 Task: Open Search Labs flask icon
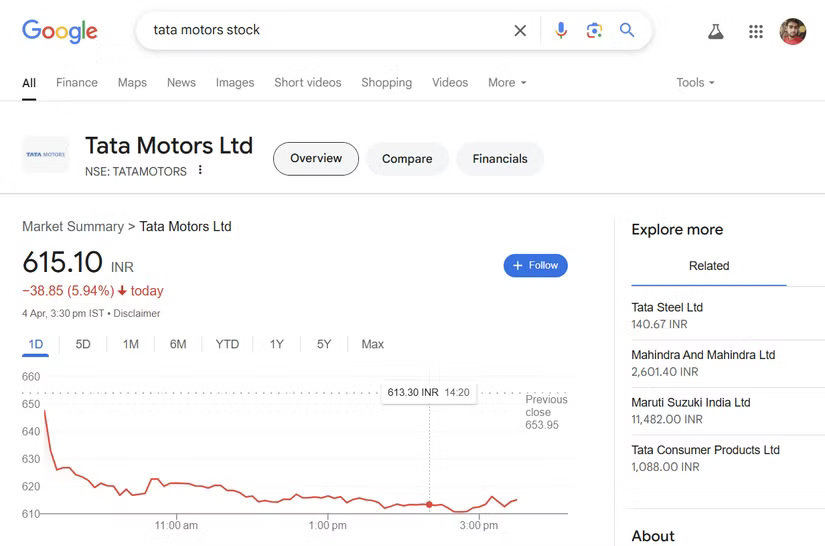pyautogui.click(x=715, y=31)
